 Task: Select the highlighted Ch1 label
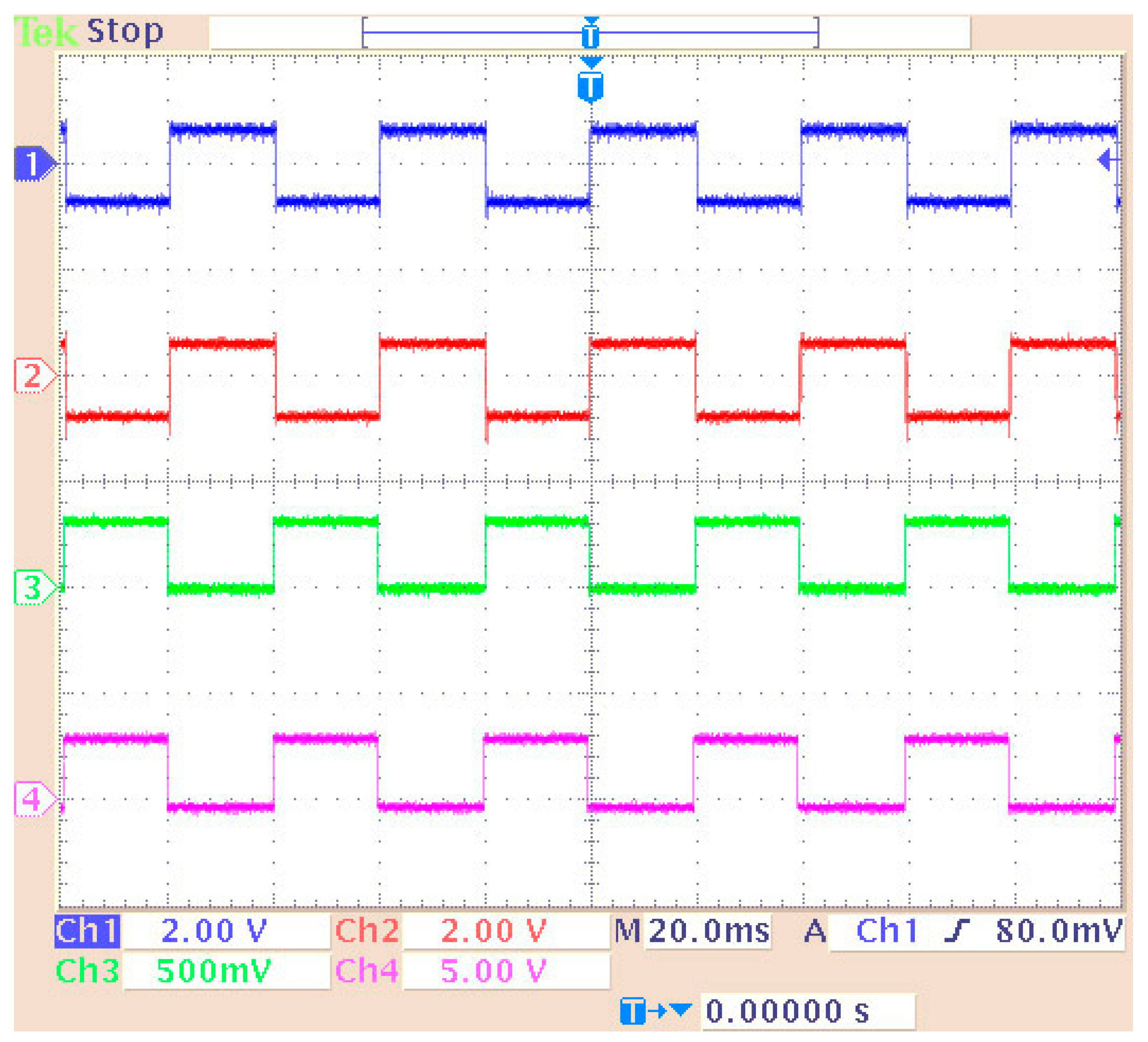coord(87,932)
